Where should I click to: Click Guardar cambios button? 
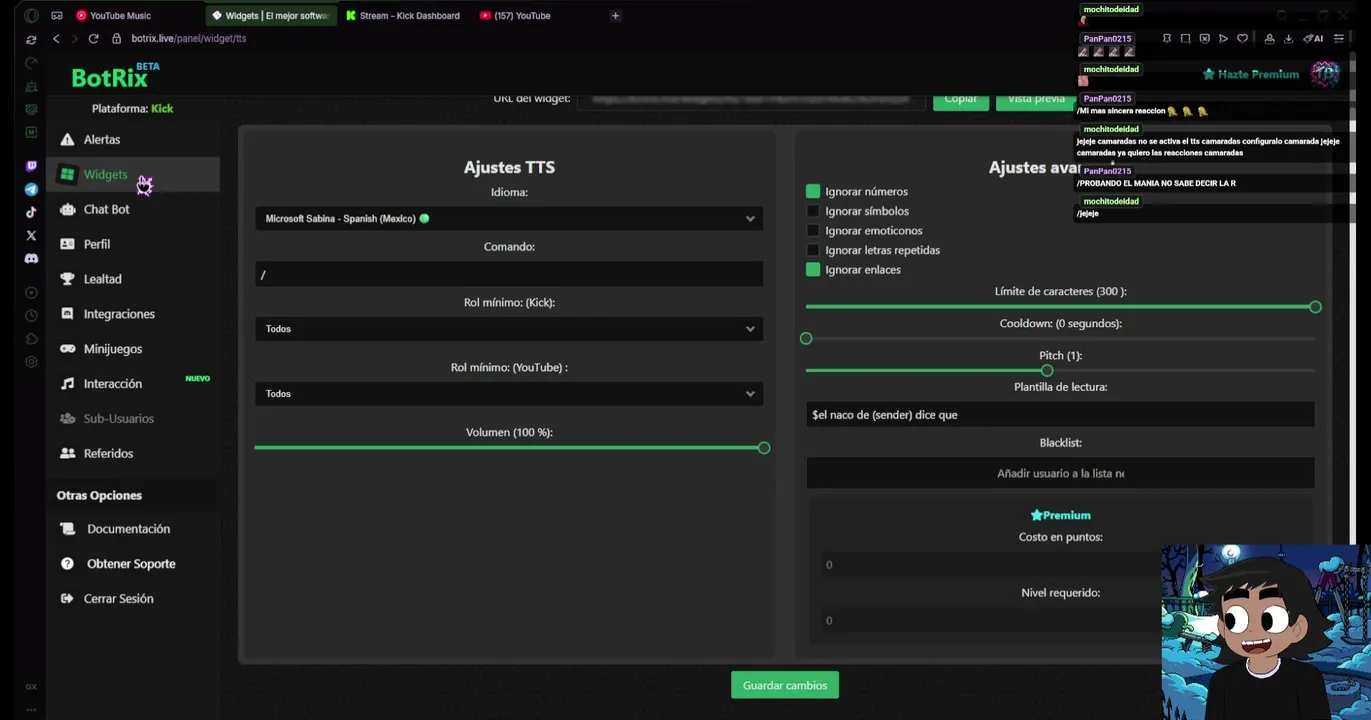(x=785, y=685)
